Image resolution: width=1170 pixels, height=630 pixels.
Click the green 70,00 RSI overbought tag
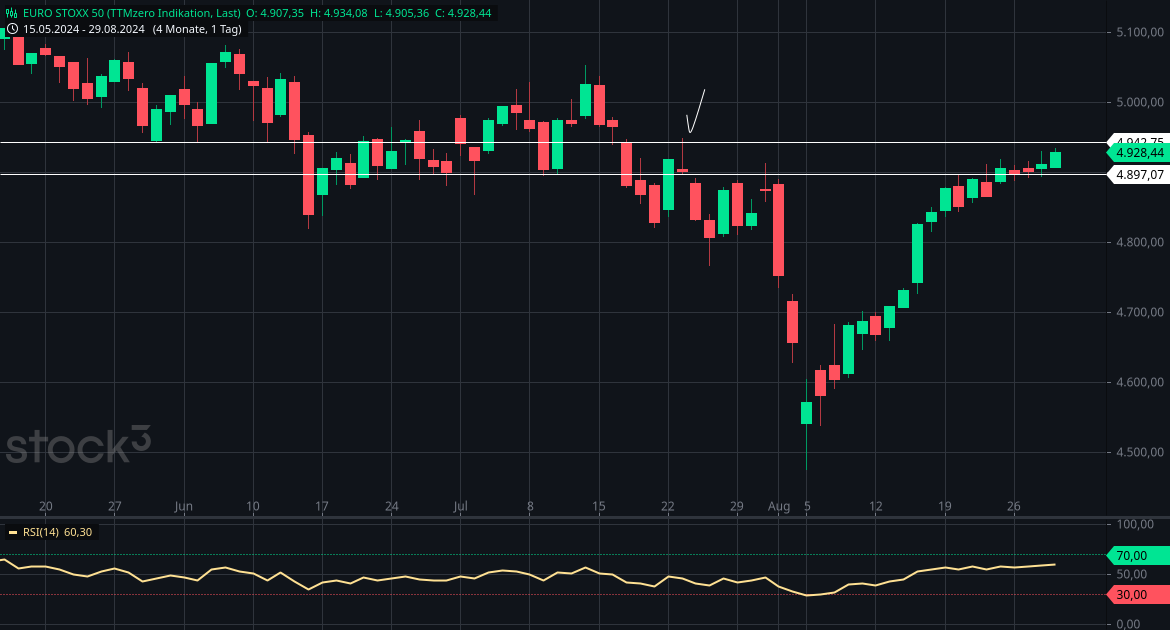pos(1138,555)
